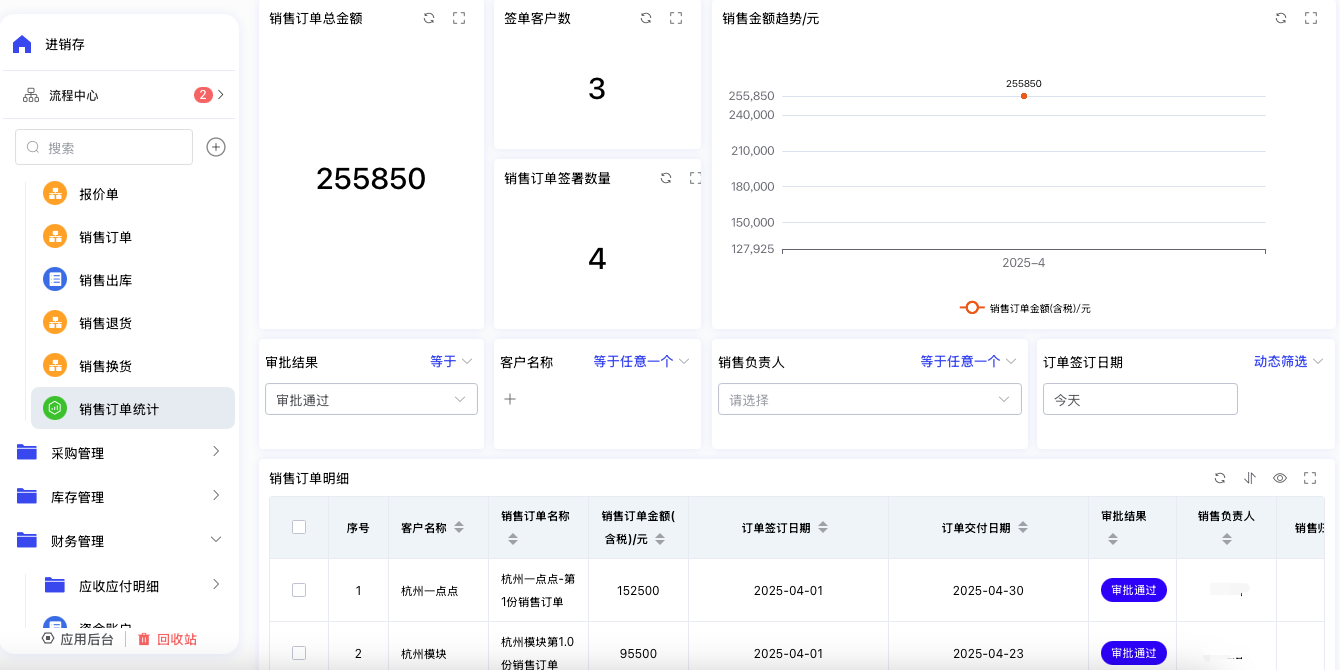Open the 回收站 link
This screenshot has height=670, width=1340.
(x=177, y=639)
